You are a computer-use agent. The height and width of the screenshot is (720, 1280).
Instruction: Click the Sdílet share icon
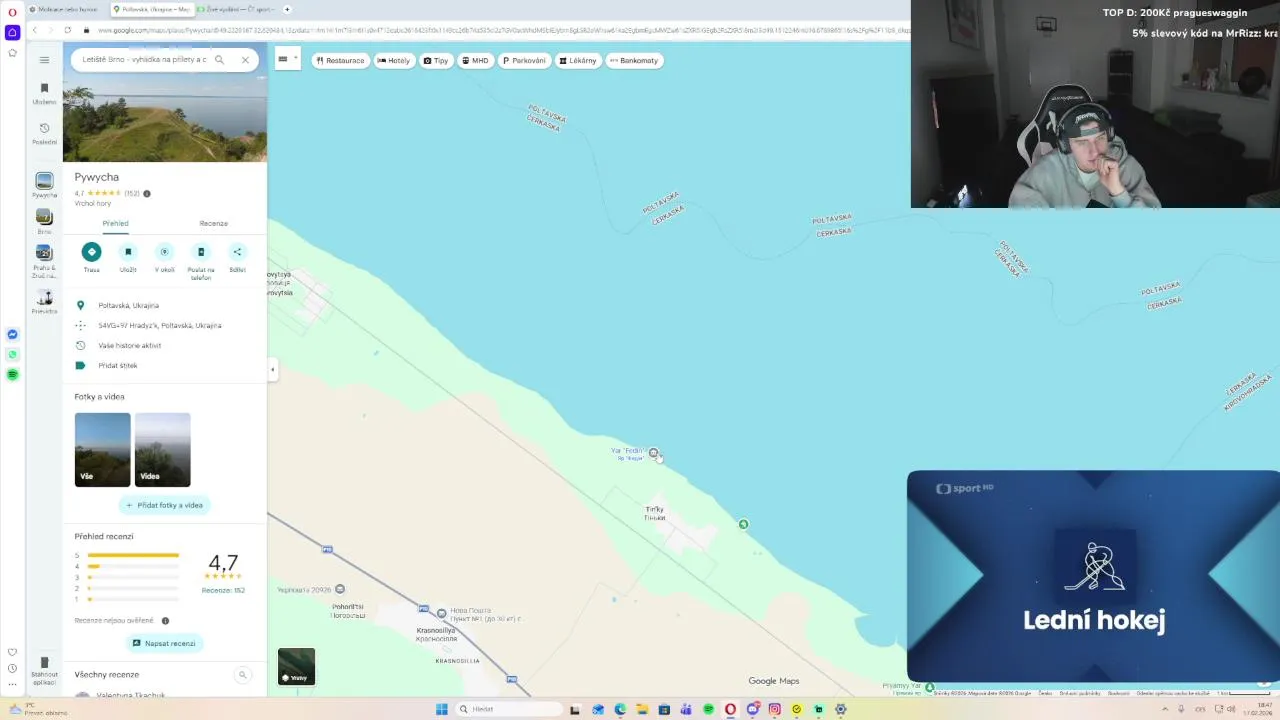(237, 252)
